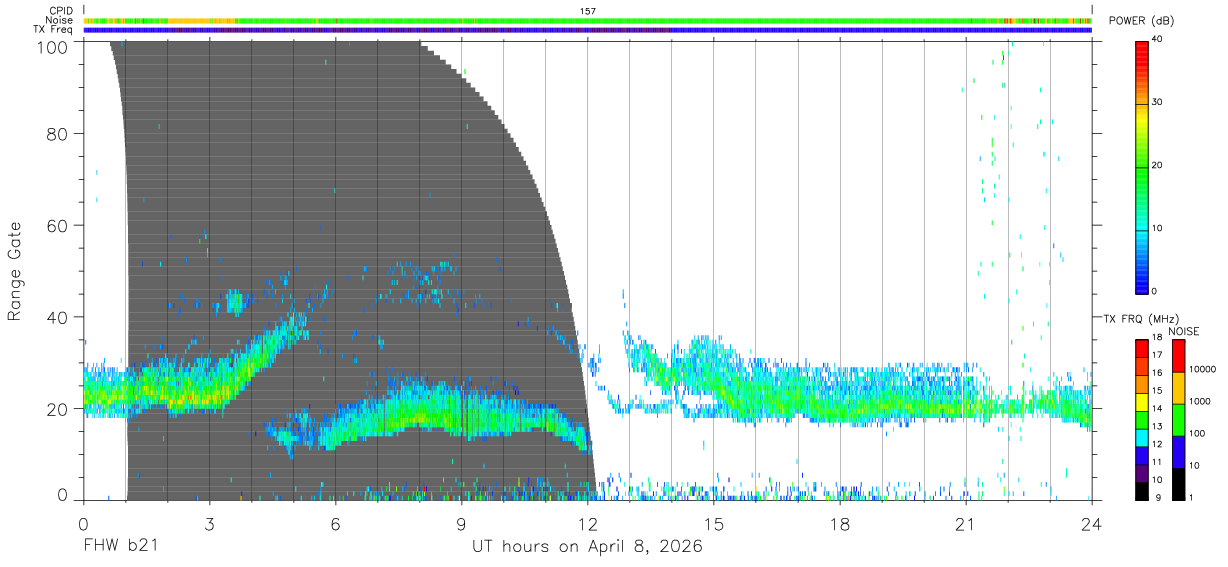Image resolution: width=1228 pixels, height=567 pixels.
Task: Click the POWER (dB) color bar
Action: 1143,167
